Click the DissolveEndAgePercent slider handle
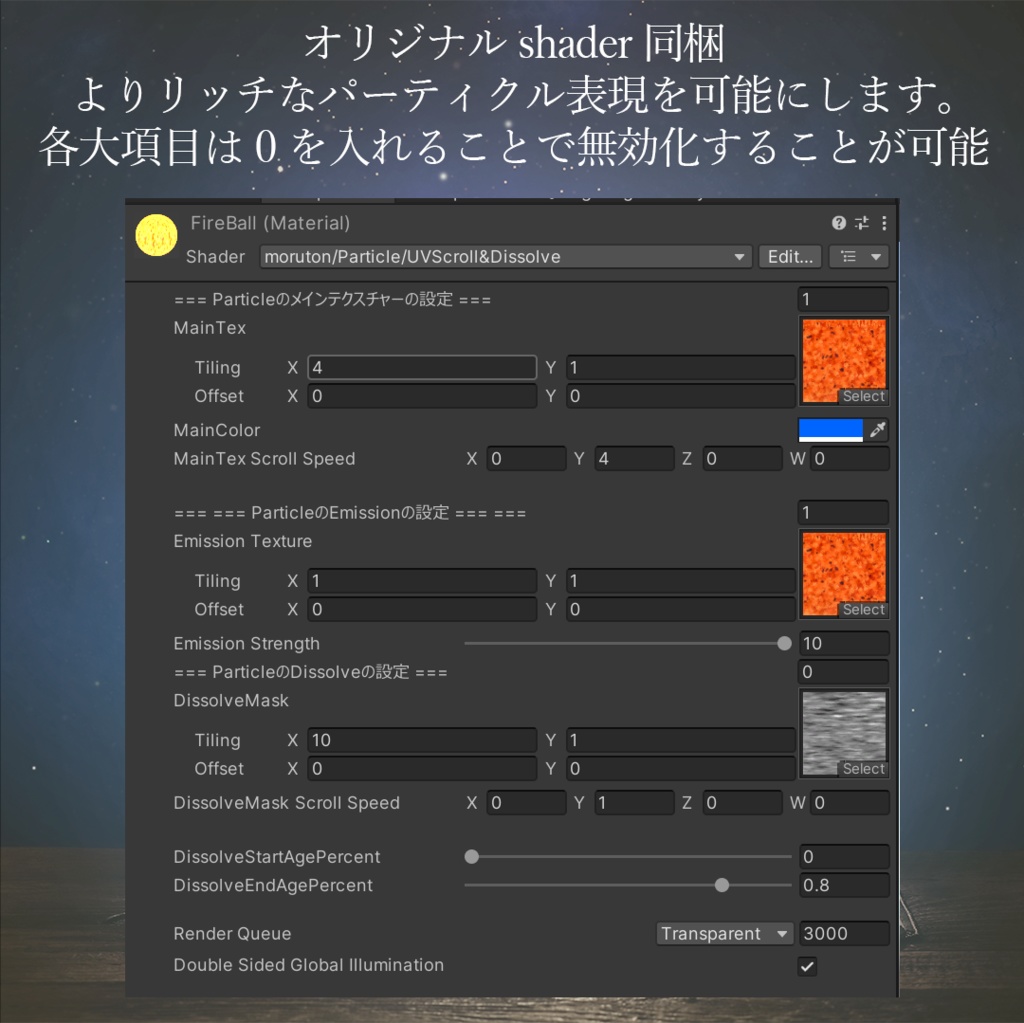The height and width of the screenshot is (1023, 1024). (x=722, y=885)
